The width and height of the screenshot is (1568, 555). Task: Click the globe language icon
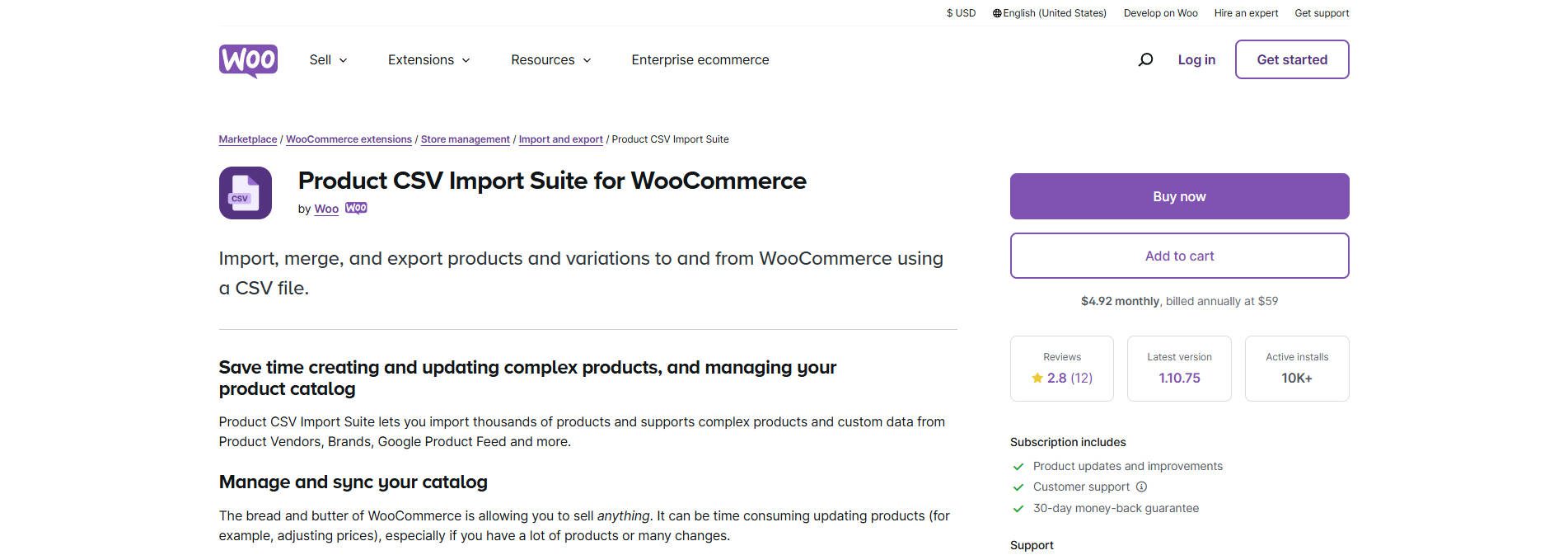click(x=997, y=12)
